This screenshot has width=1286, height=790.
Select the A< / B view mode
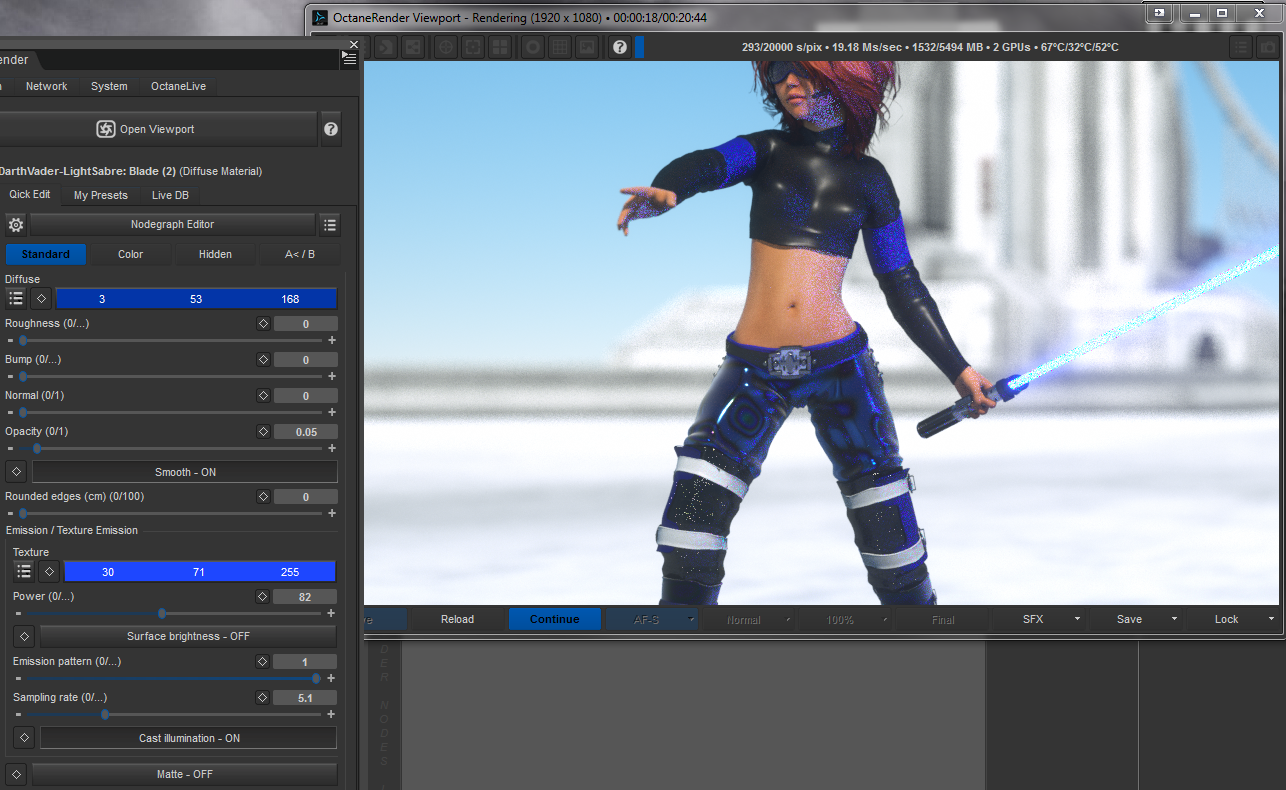(300, 254)
